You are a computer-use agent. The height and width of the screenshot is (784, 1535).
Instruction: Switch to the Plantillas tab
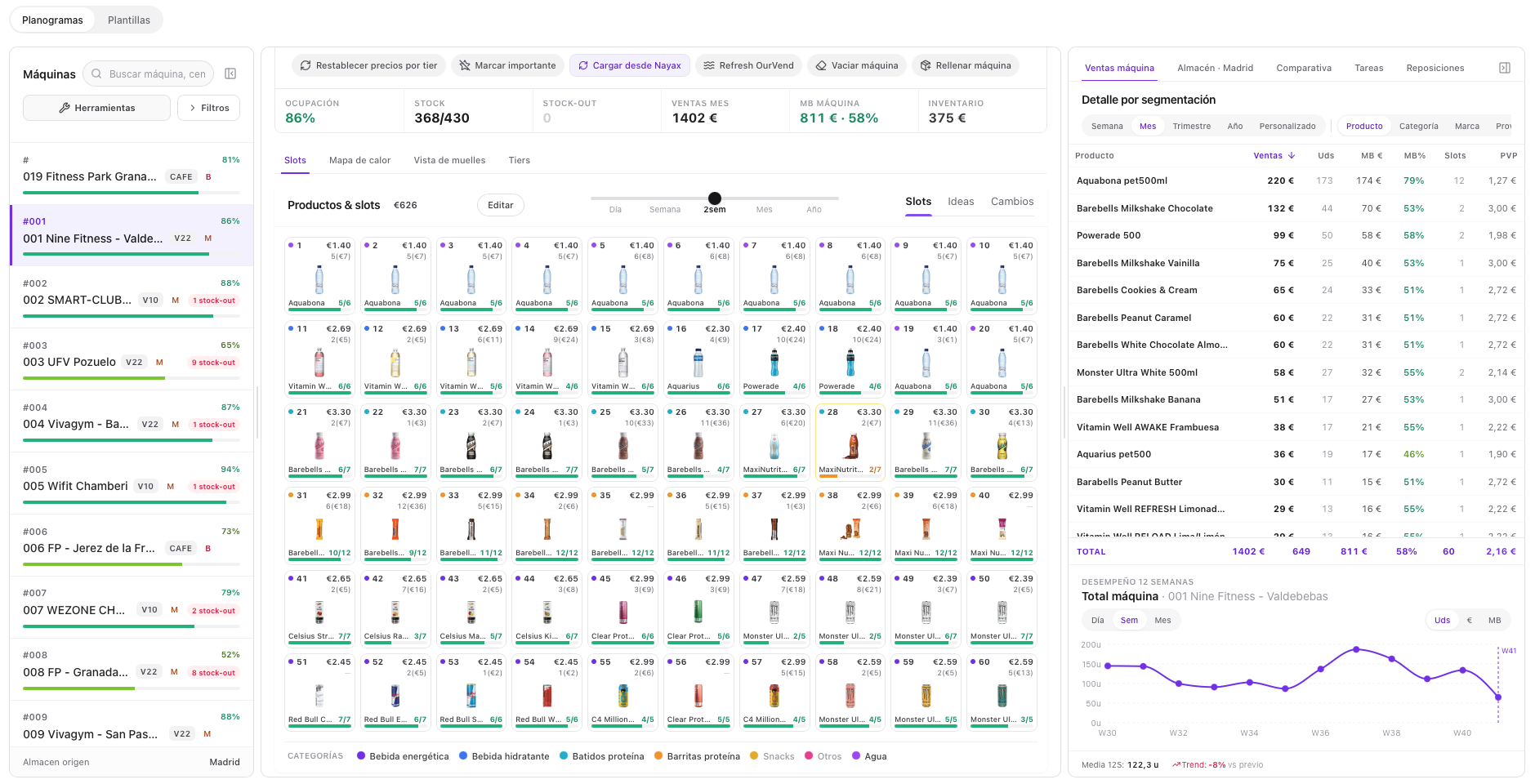[129, 20]
